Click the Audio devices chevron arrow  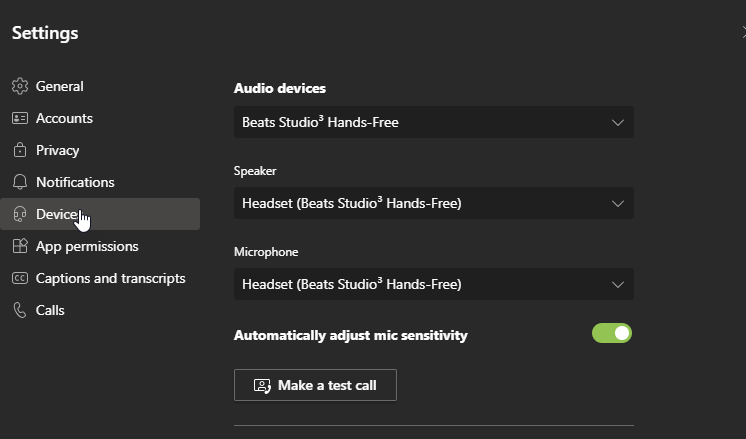(617, 123)
